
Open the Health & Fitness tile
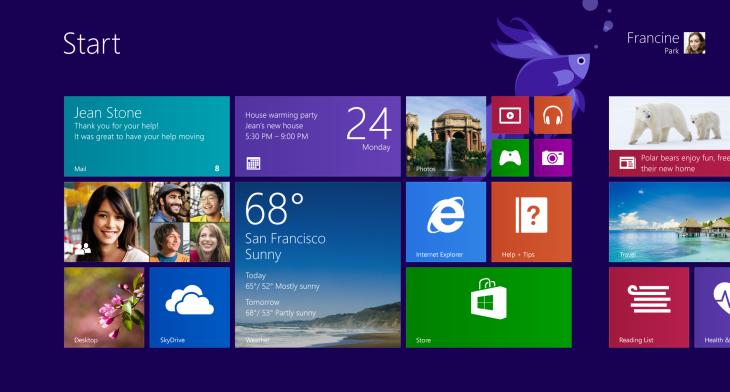coord(712,307)
